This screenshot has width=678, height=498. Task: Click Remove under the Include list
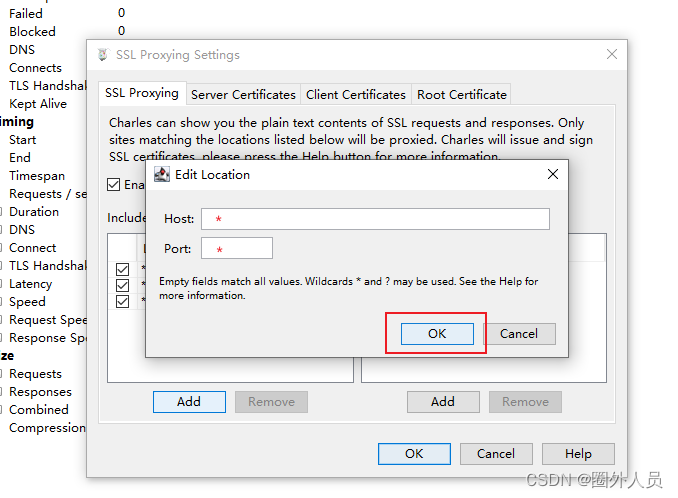[x=271, y=402]
